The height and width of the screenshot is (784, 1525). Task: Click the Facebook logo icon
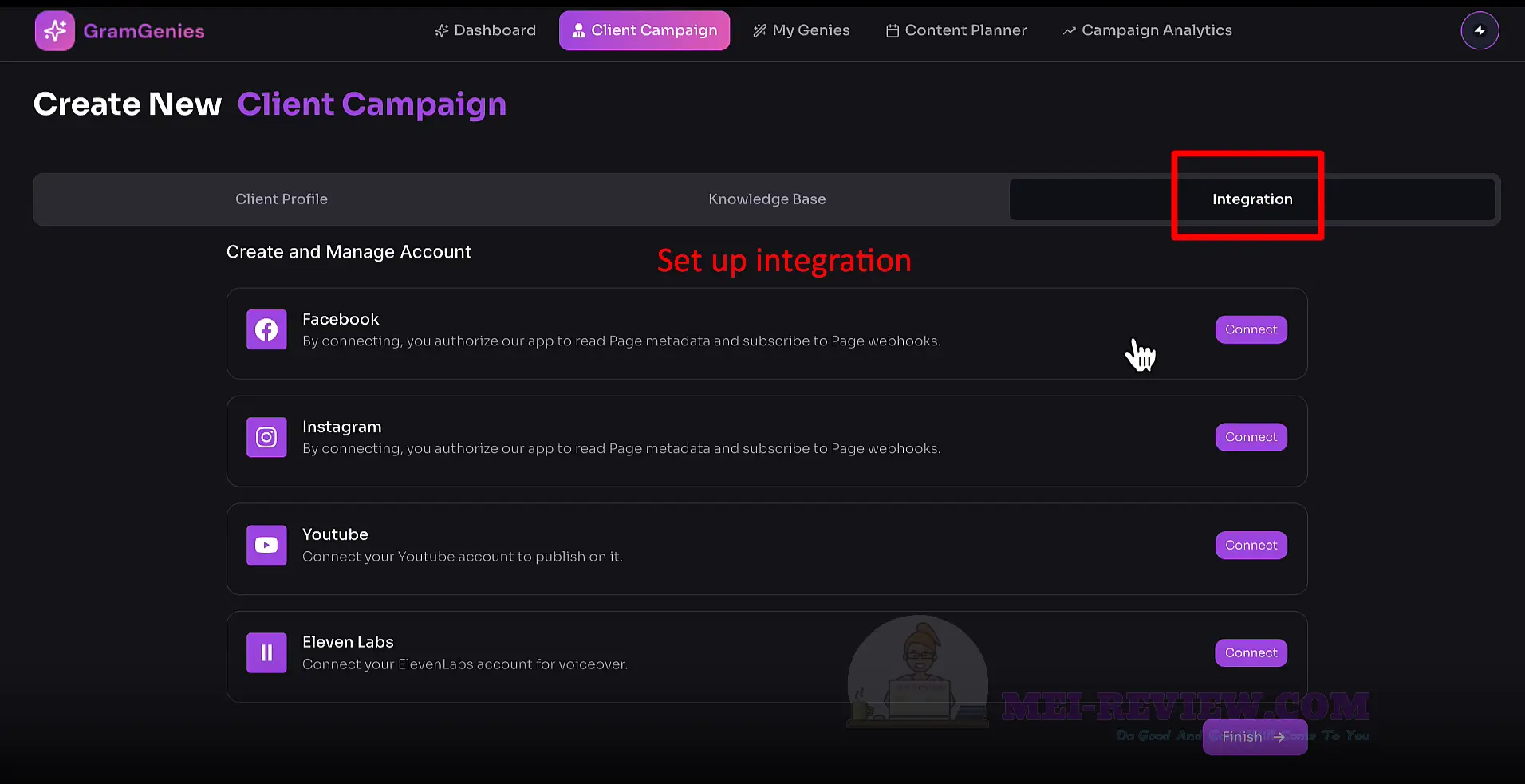pos(266,329)
